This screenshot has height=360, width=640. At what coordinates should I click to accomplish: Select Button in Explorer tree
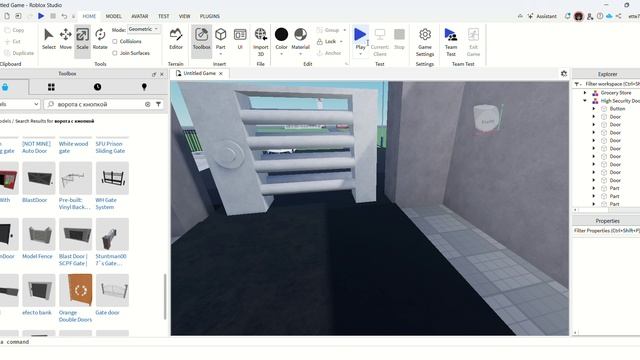(x=617, y=109)
